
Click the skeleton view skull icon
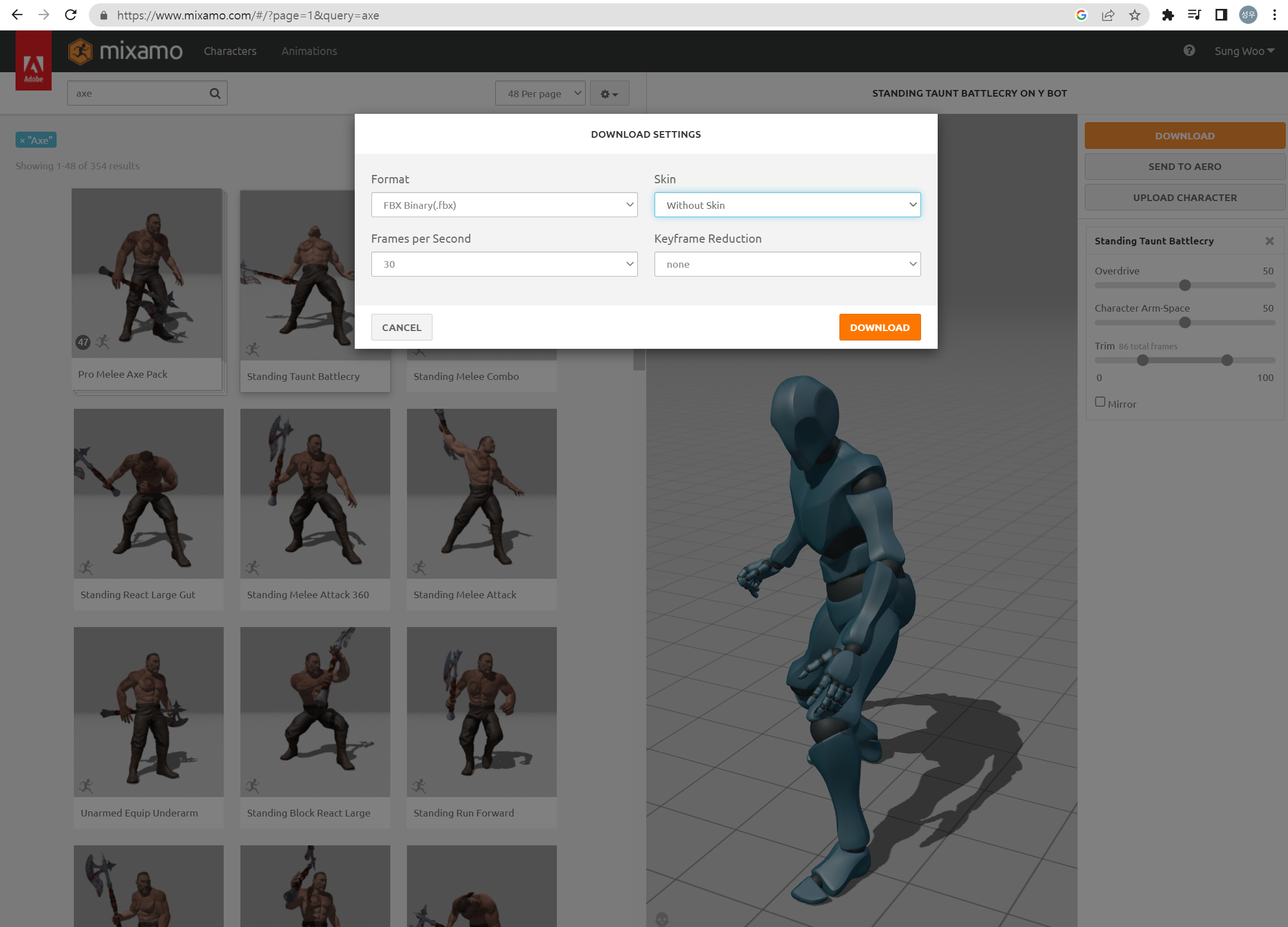point(662,919)
